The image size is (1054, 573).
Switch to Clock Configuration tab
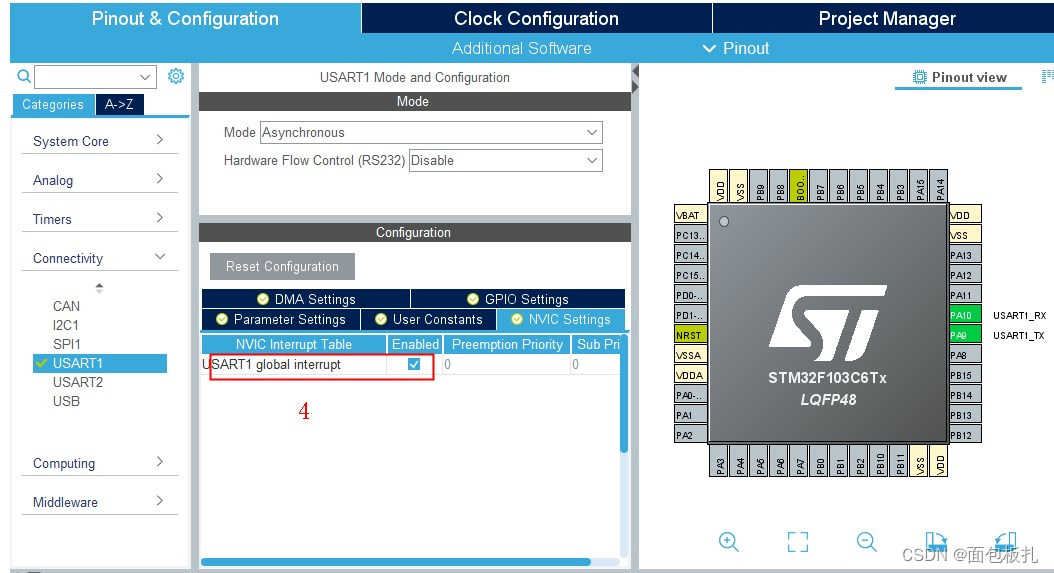[536, 18]
